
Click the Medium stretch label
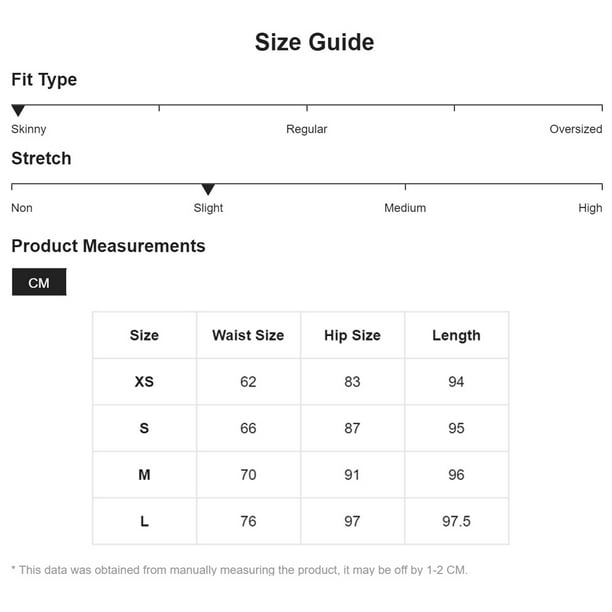pos(405,208)
